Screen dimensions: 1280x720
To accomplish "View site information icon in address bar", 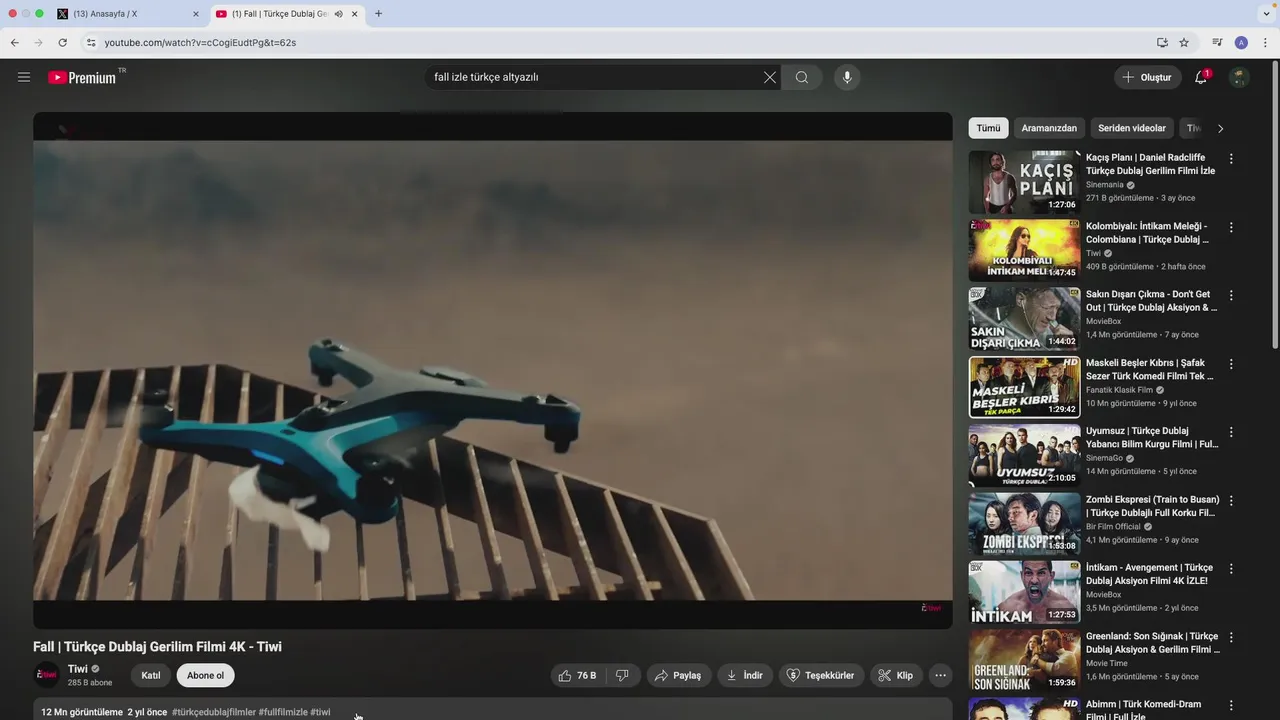I will (90, 43).
